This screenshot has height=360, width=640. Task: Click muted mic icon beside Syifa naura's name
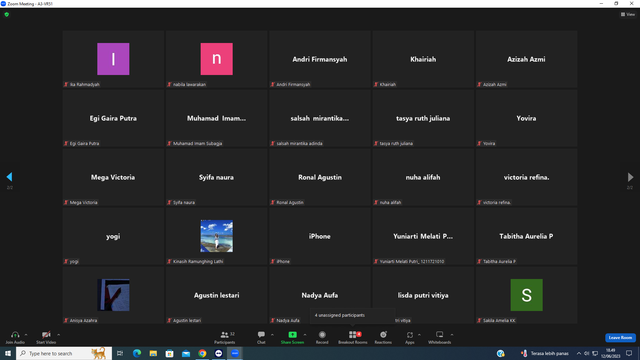tap(169, 202)
